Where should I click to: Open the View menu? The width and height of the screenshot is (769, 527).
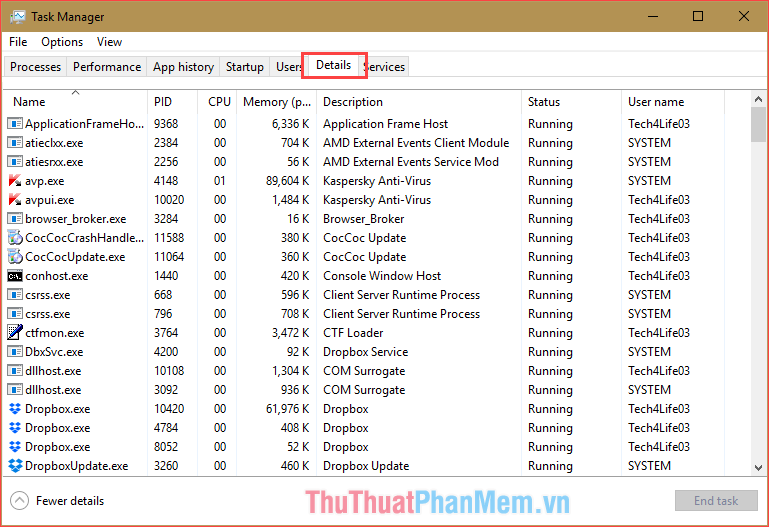(109, 42)
